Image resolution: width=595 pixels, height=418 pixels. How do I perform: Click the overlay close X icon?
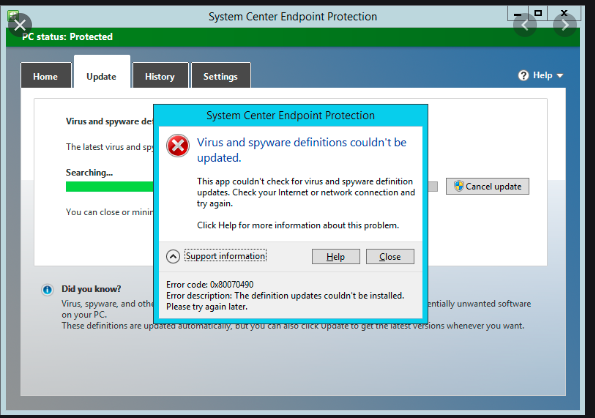[x=20, y=25]
